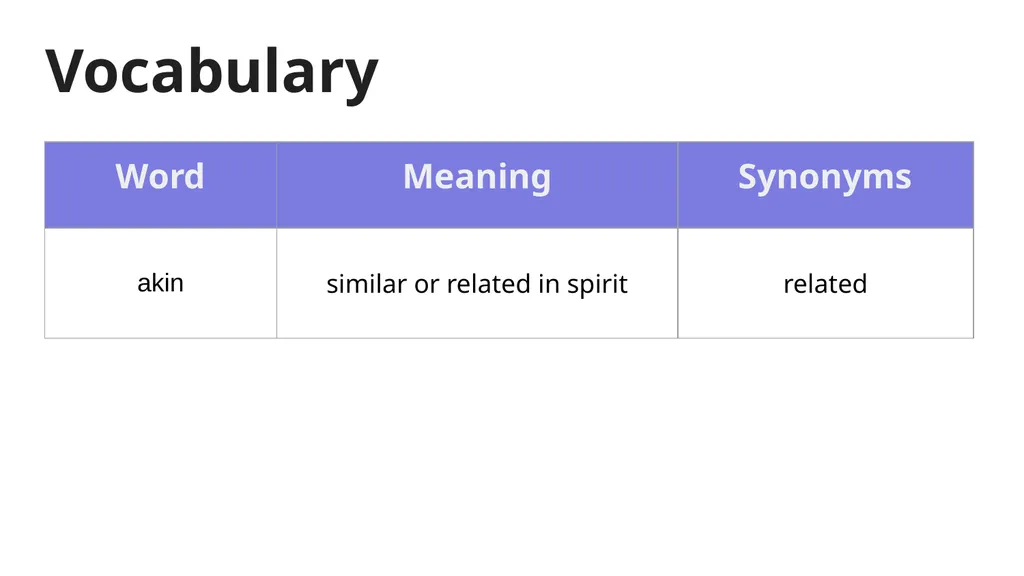1024x576 pixels.
Task: Click the table's right outer border
Action: pos(974,240)
